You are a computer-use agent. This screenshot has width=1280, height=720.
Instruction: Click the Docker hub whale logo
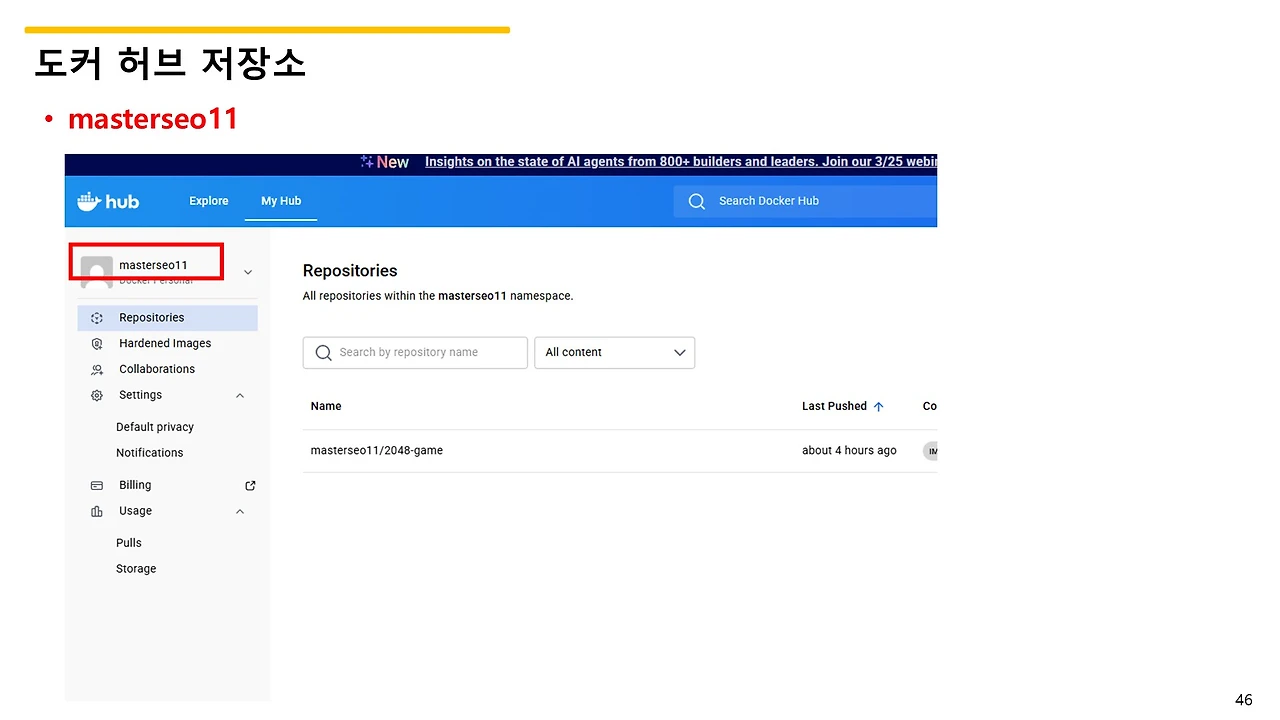108,201
